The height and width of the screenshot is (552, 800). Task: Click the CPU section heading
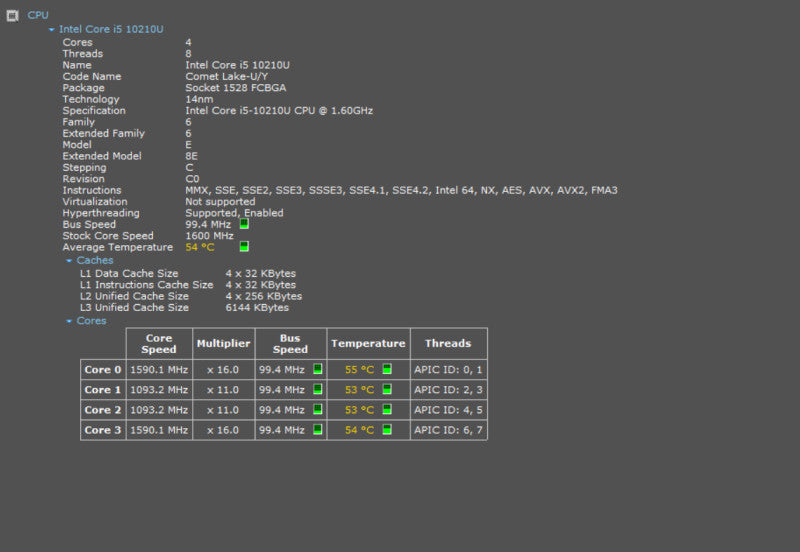coord(38,15)
